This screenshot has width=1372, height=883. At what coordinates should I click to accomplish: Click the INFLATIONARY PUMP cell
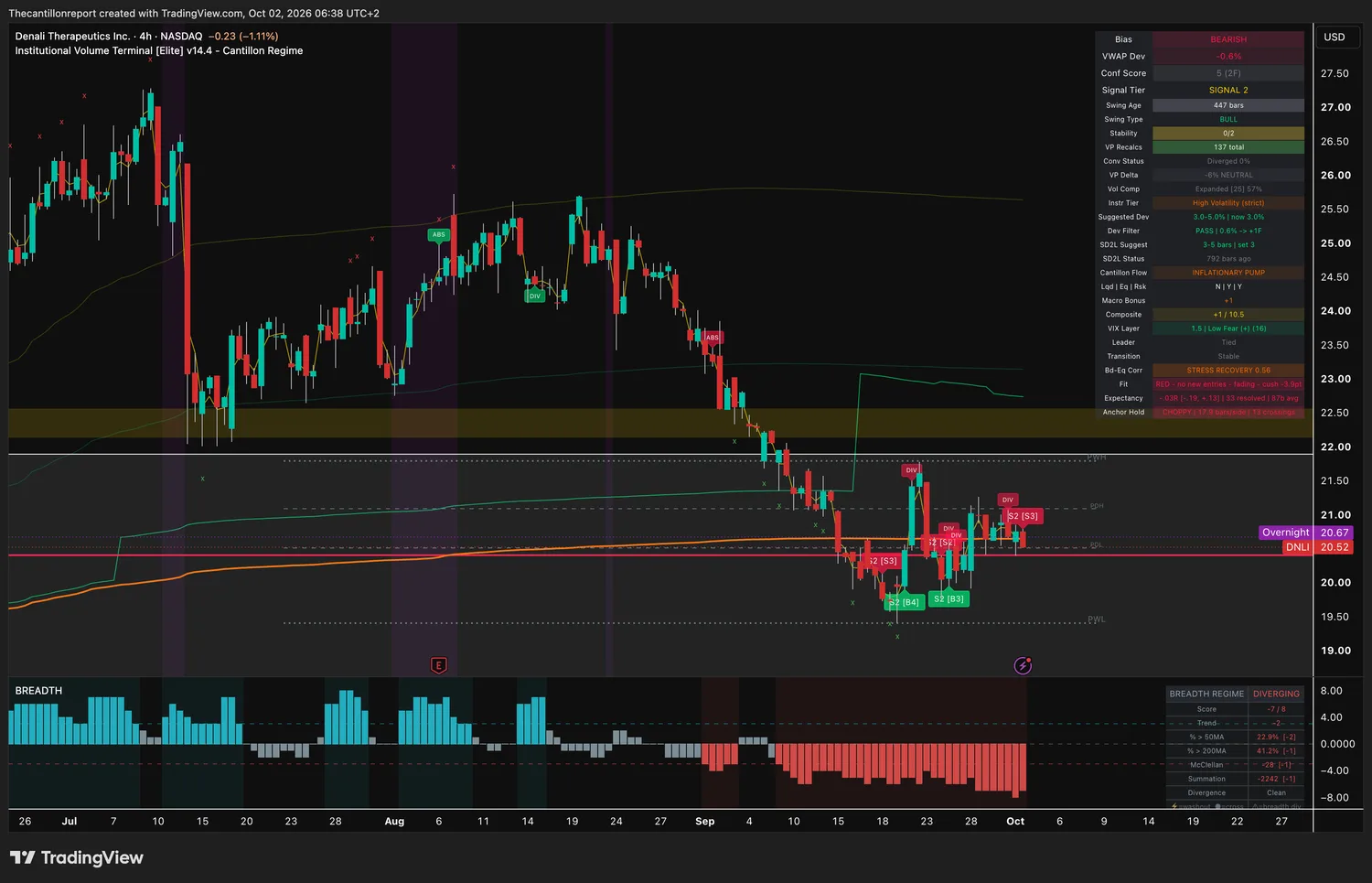[1228, 273]
